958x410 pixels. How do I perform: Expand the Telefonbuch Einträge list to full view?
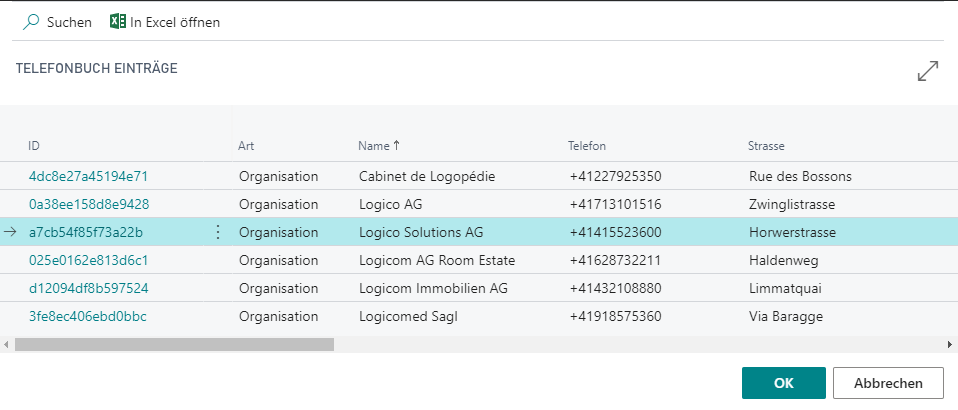[927, 71]
